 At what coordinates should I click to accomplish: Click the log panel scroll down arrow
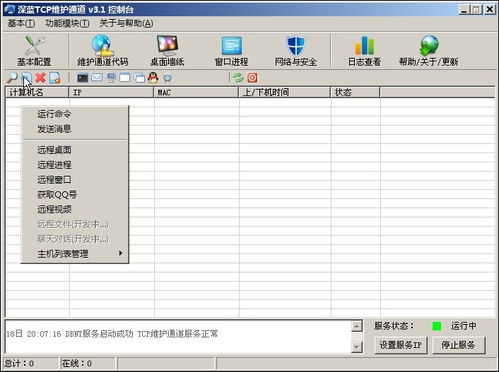(357, 347)
